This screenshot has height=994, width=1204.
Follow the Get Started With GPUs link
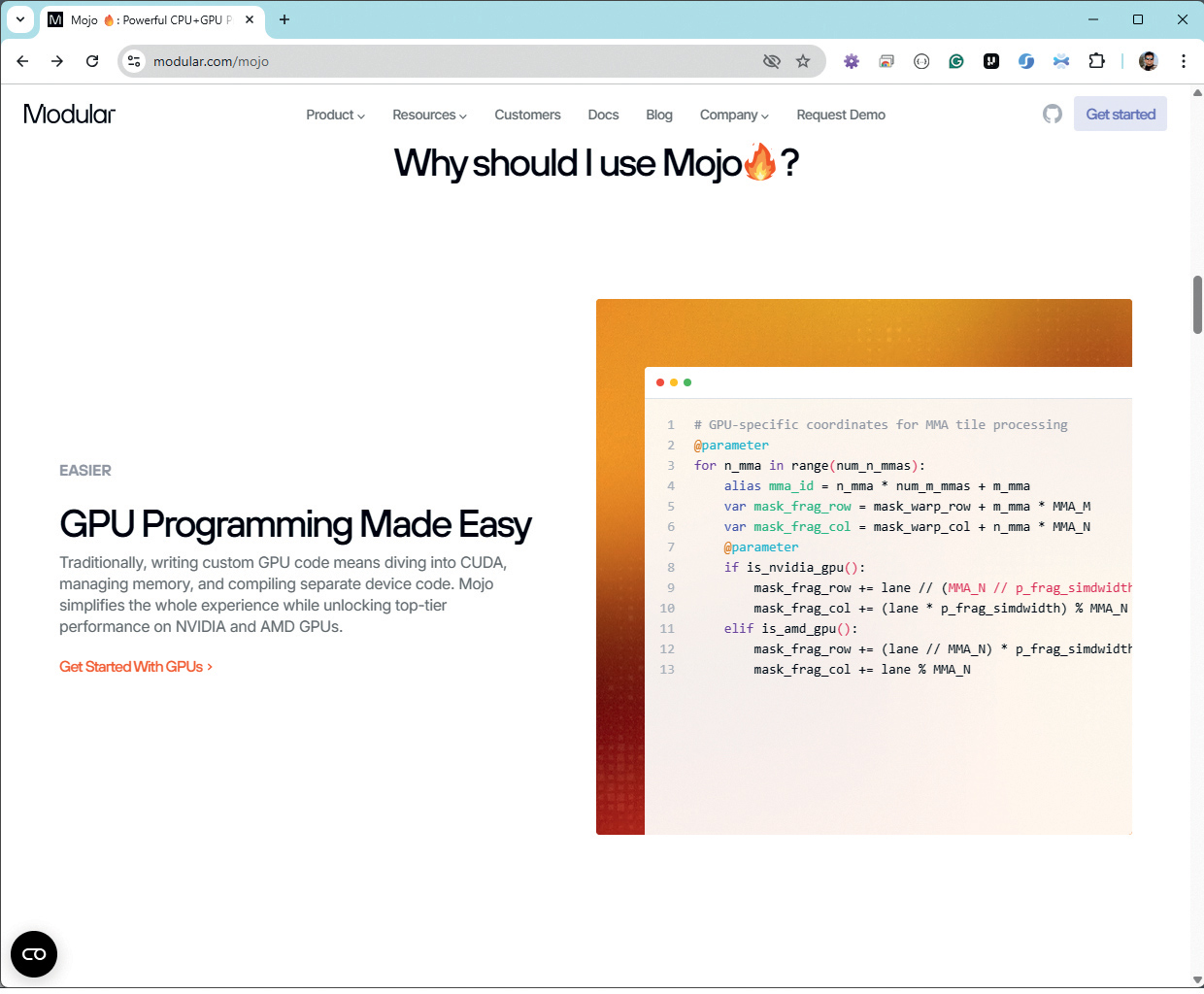click(135, 667)
